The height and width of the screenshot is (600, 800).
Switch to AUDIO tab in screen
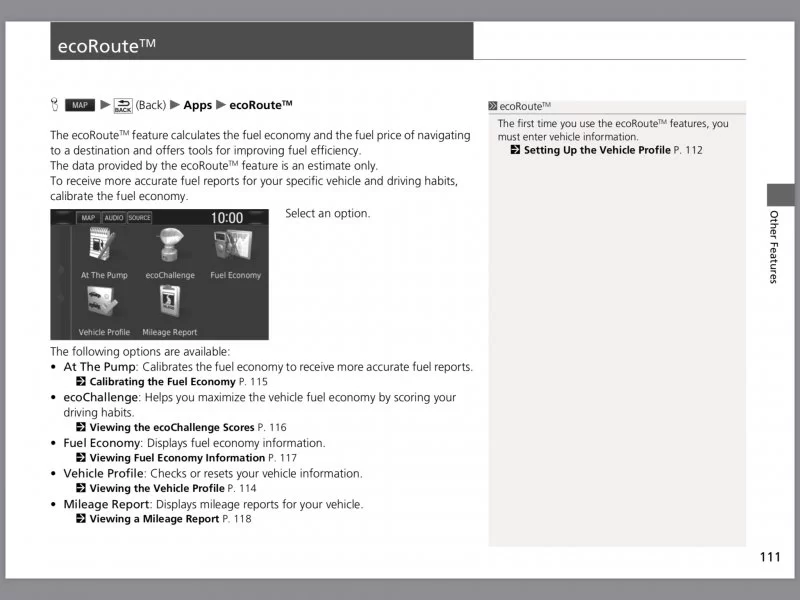point(114,218)
